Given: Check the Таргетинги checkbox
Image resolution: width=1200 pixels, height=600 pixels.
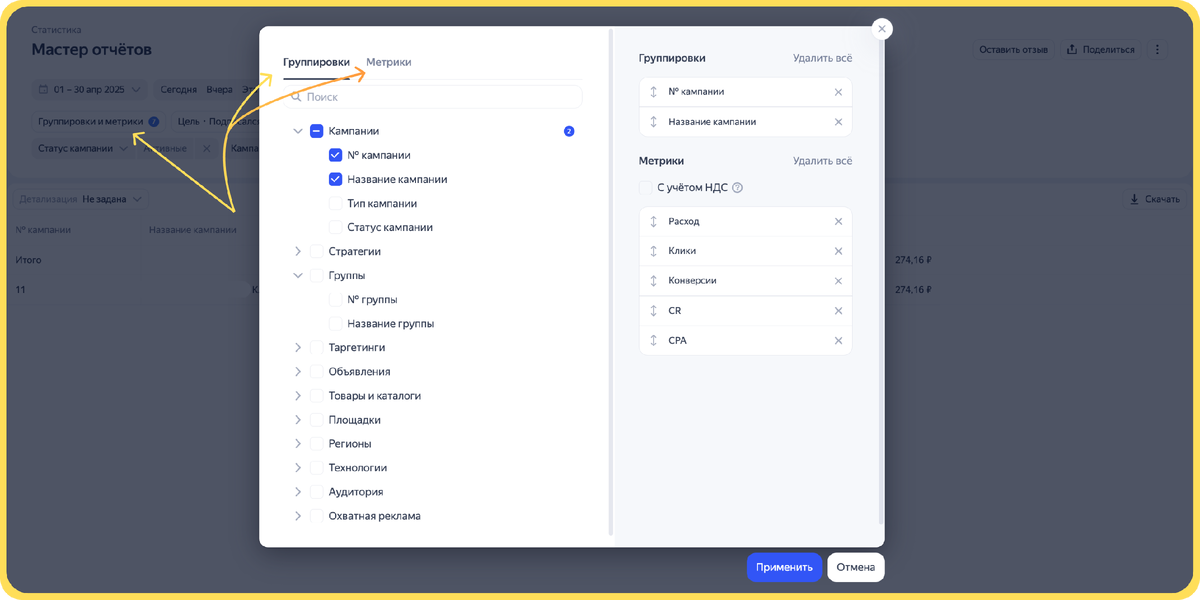Looking at the screenshot, I should pos(316,347).
